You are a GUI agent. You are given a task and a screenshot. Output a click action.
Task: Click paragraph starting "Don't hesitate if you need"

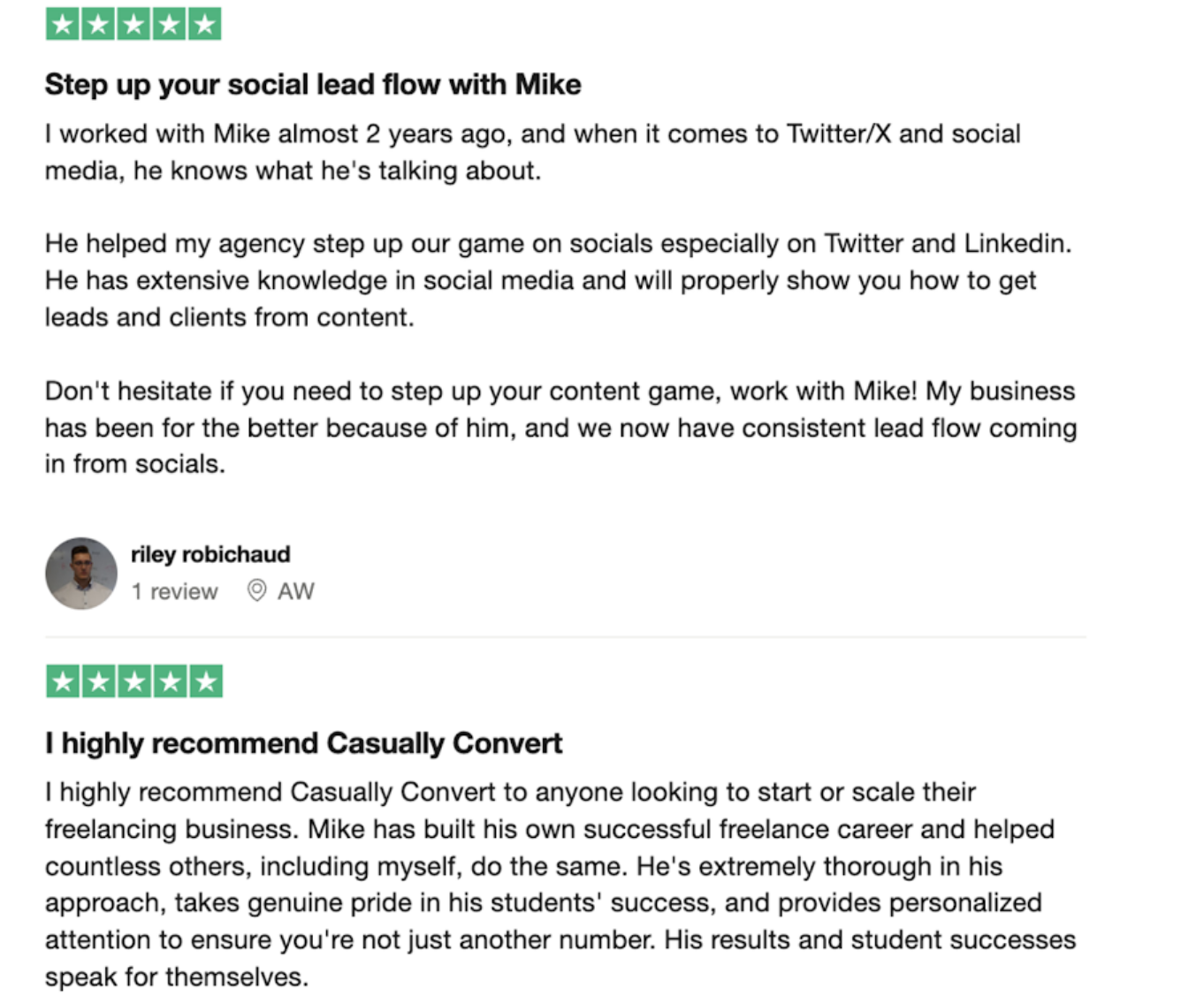[x=560, y=428]
